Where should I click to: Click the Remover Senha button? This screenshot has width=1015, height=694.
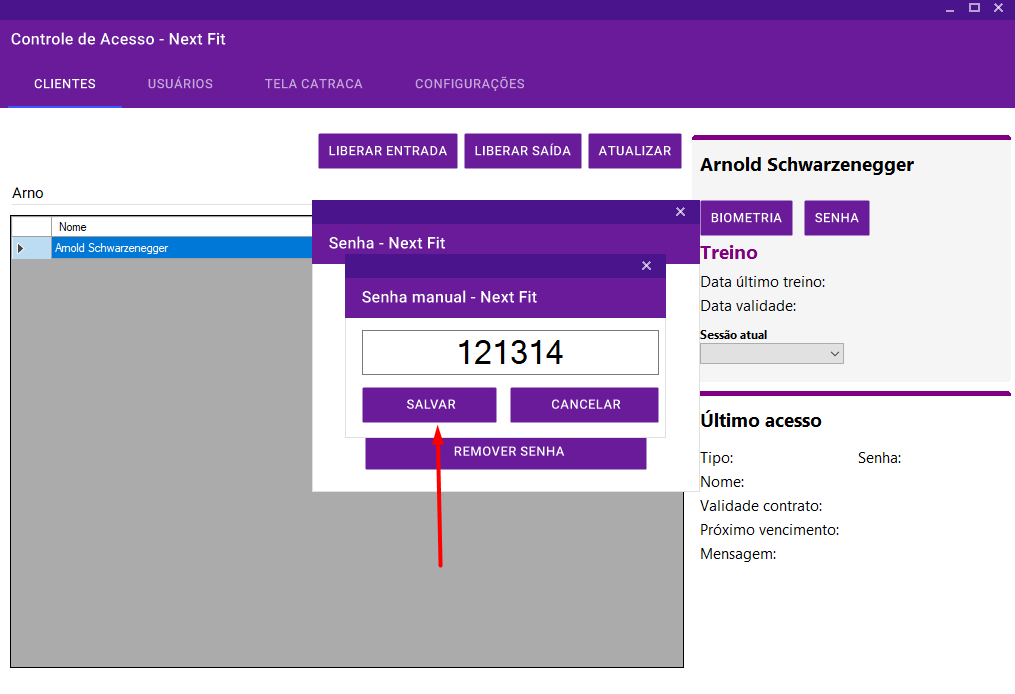(x=506, y=452)
